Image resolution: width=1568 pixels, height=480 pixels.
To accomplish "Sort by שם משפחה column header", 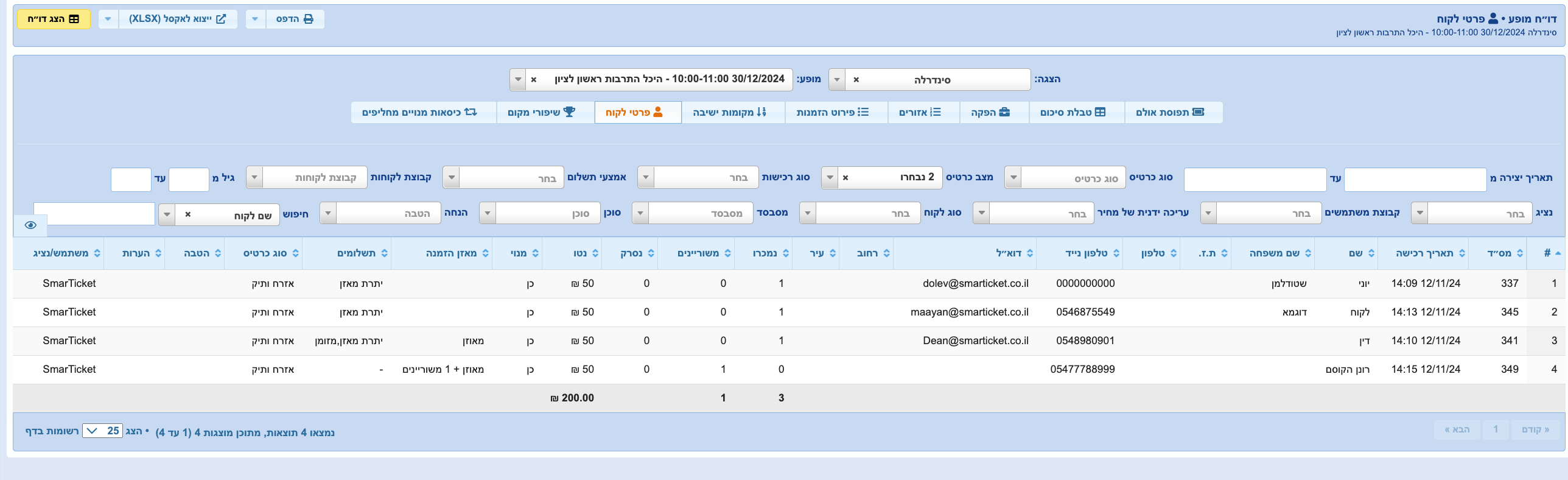I will tap(1272, 253).
